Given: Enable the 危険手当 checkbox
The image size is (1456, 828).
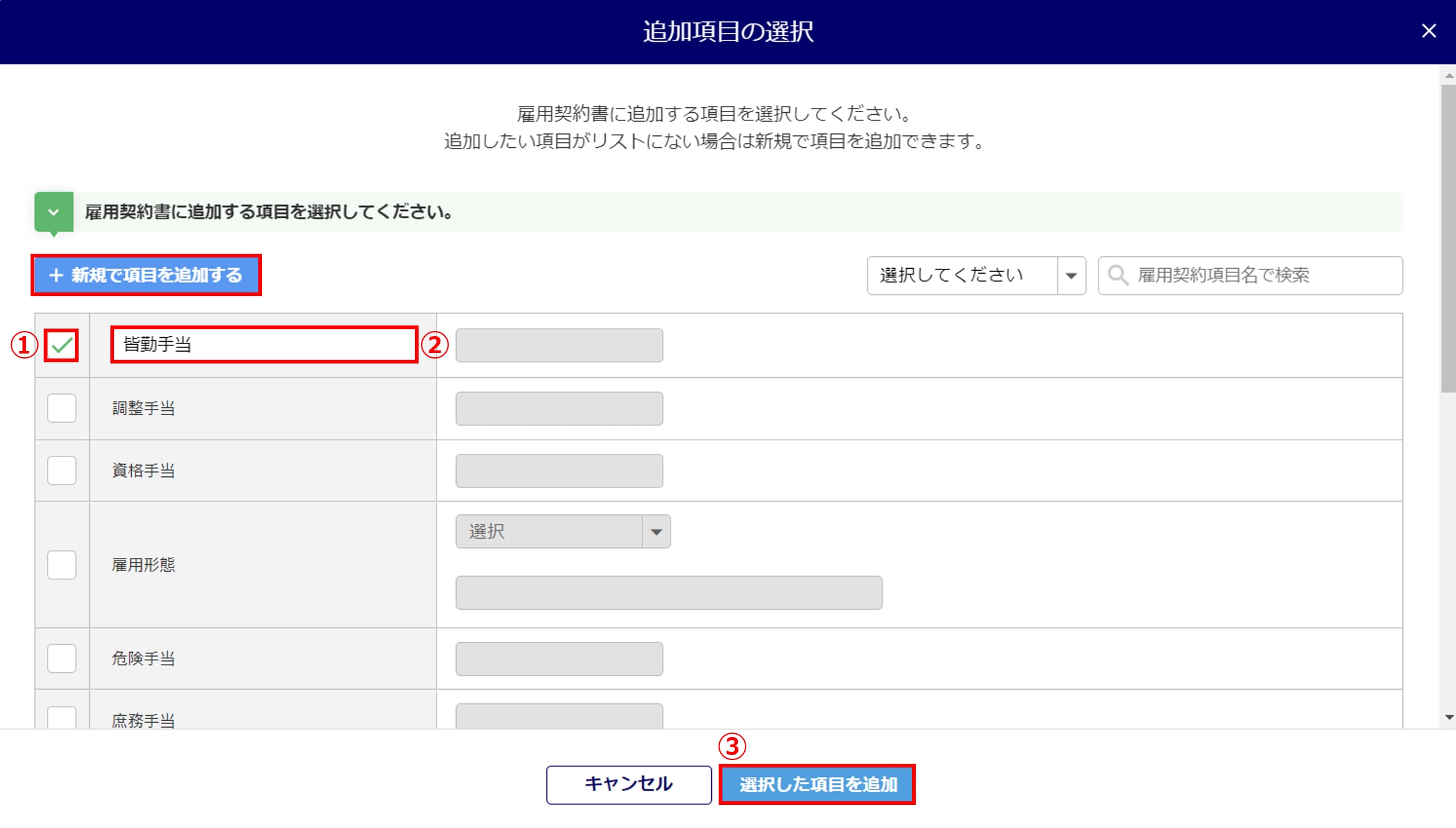Looking at the screenshot, I should click(61, 658).
